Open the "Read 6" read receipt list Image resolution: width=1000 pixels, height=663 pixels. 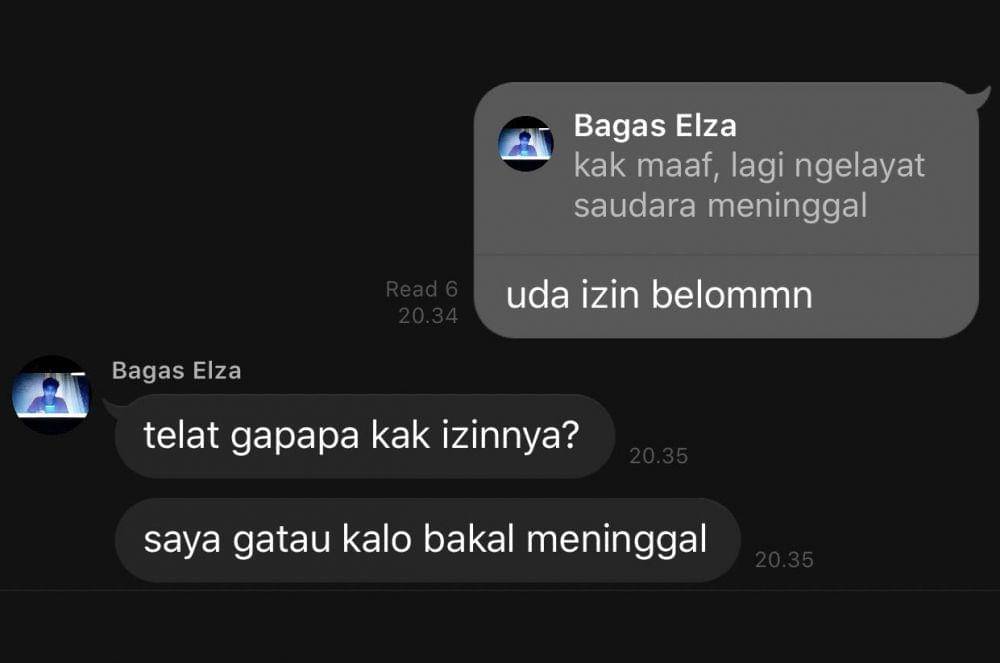point(422,289)
